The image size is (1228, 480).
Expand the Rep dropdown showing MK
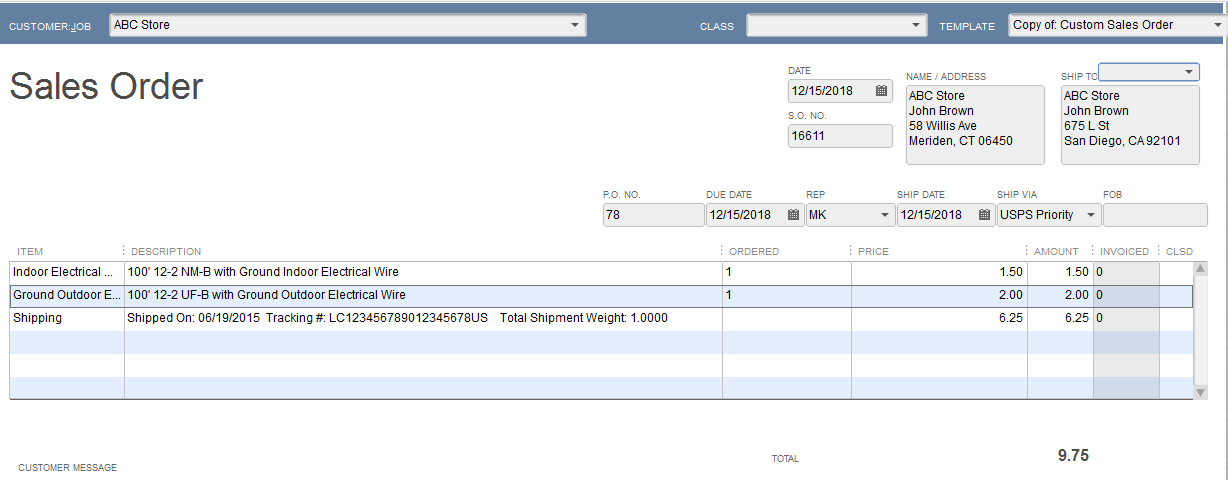click(885, 215)
